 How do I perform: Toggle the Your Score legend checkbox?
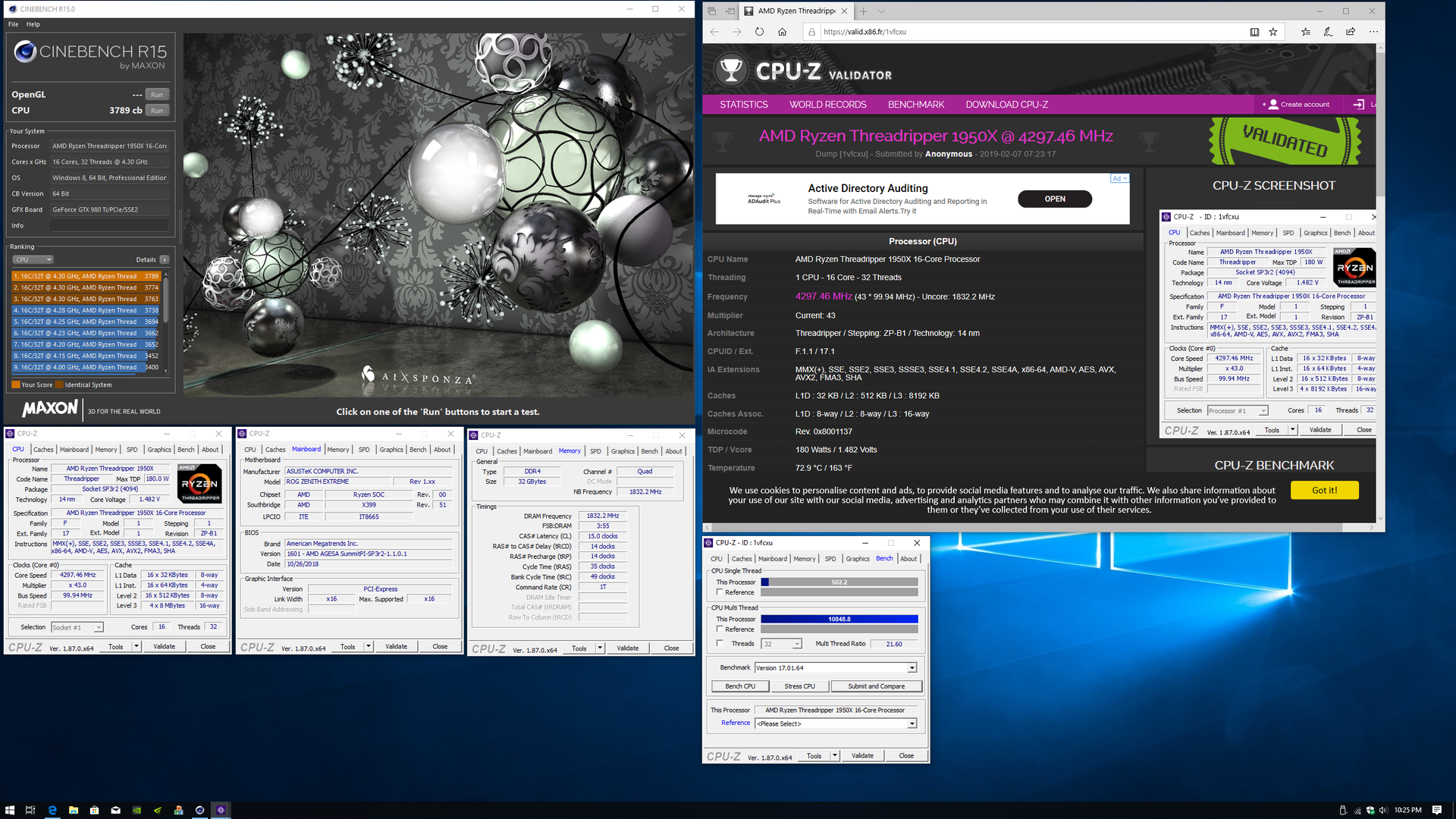pyautogui.click(x=16, y=384)
